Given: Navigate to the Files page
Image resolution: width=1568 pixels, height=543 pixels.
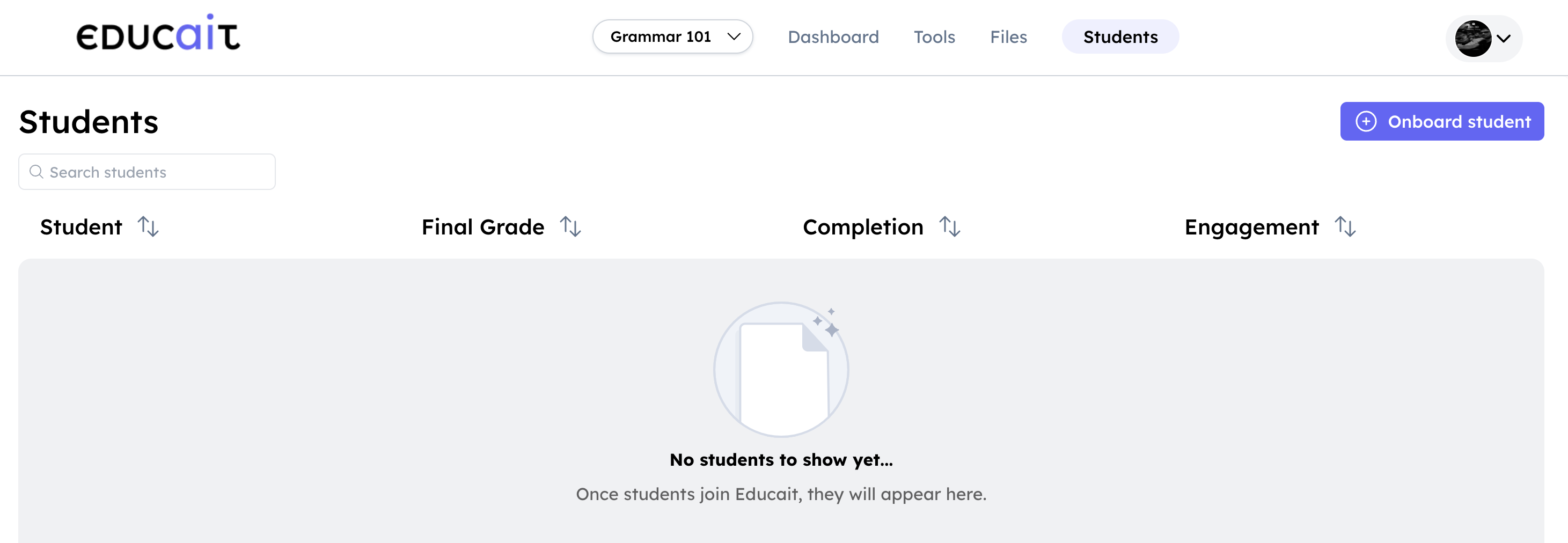Looking at the screenshot, I should pyautogui.click(x=1008, y=36).
